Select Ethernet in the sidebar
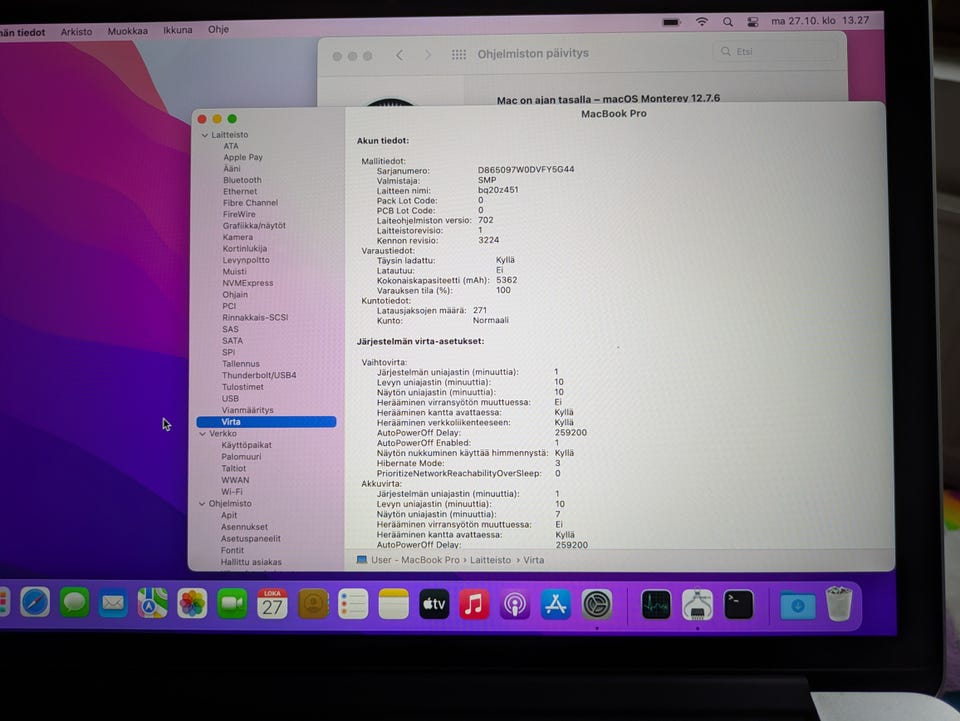The height and width of the screenshot is (721, 960). coord(240,192)
